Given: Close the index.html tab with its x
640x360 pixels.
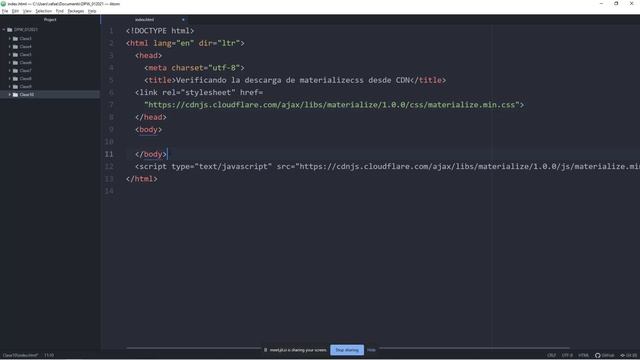Looking at the screenshot, I should click(183, 20).
